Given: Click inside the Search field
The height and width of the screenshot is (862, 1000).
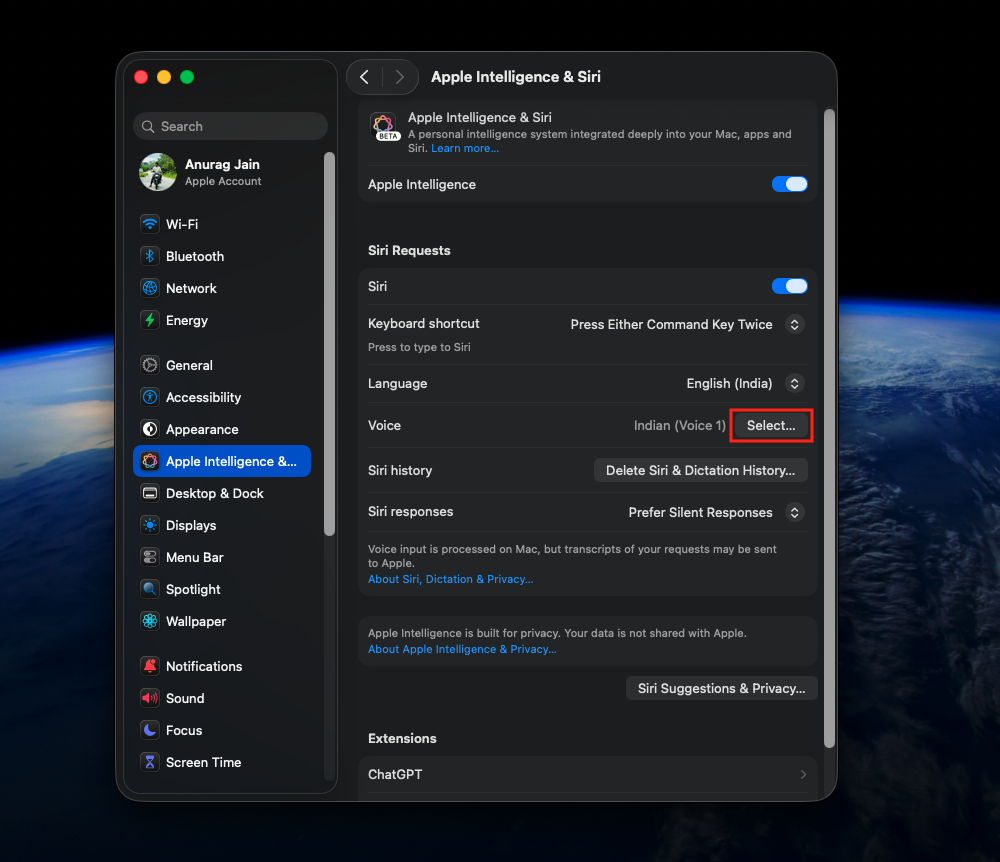Looking at the screenshot, I should point(230,126).
